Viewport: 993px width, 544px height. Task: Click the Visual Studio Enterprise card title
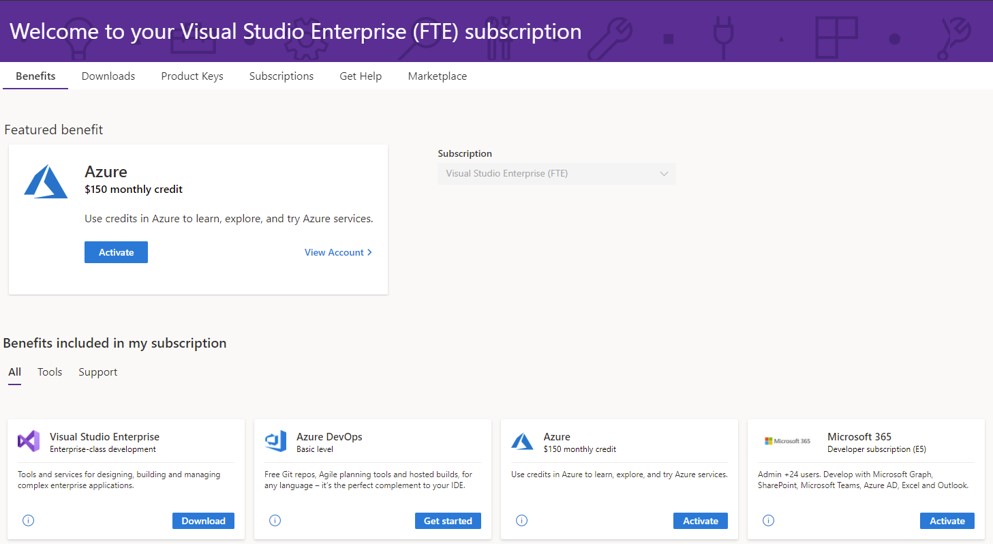104,436
